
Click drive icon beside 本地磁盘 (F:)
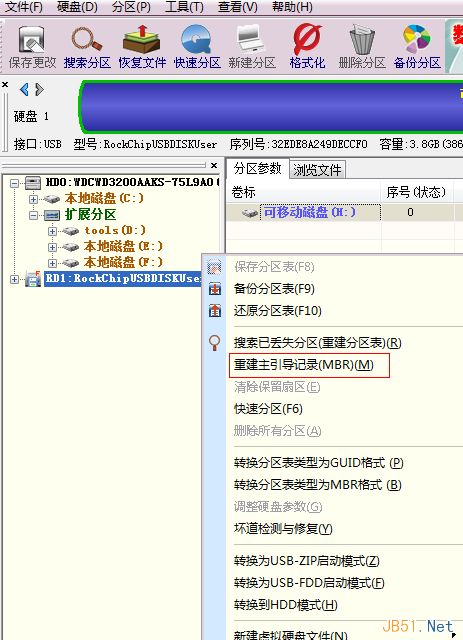(x=71, y=263)
